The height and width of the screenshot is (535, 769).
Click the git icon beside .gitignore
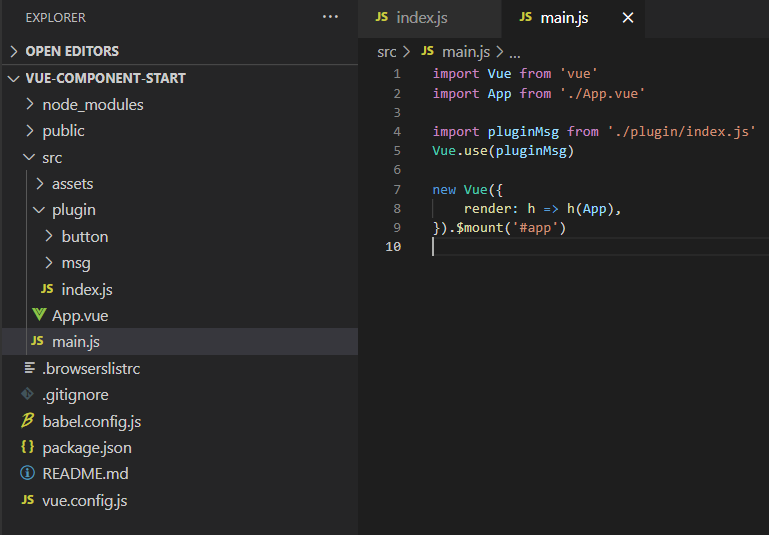point(27,394)
